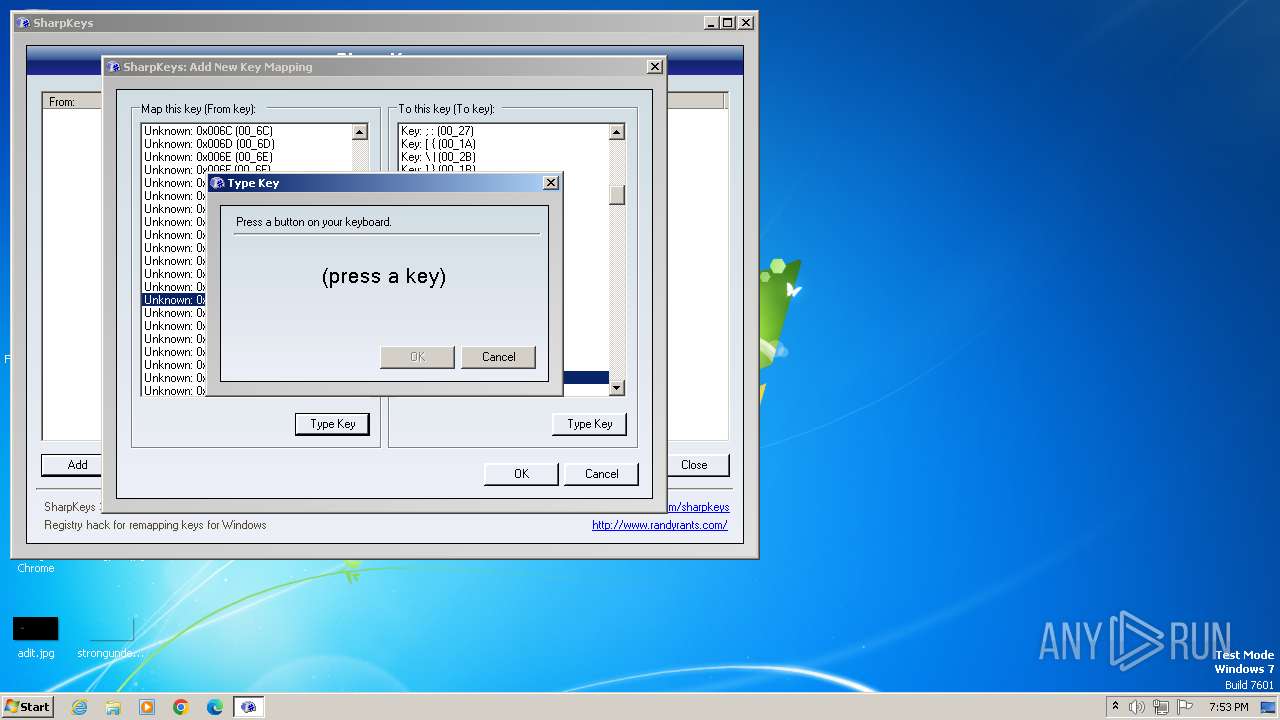Click SharpKeys taskbar button
The width and height of the screenshot is (1280, 720).
pos(248,707)
